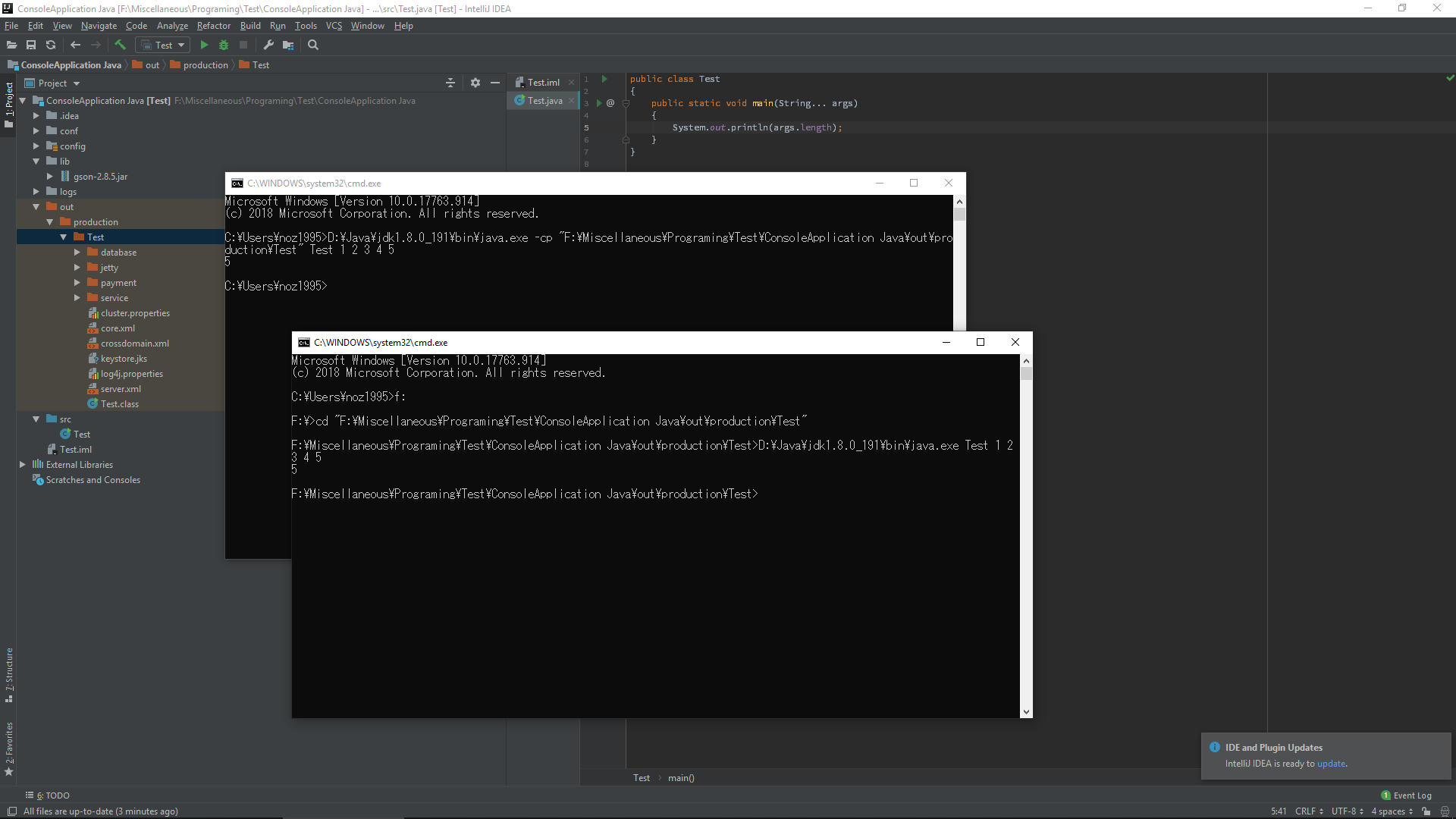
Task: Run the Test configuration
Action: (204, 45)
